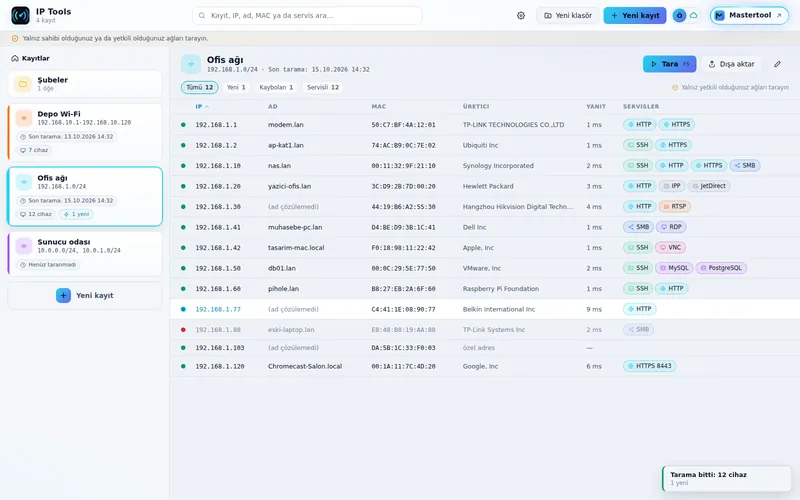This screenshot has width=800, height=500.
Task: Click the HTTP badge on modem.lan row
Action: click(x=639, y=124)
